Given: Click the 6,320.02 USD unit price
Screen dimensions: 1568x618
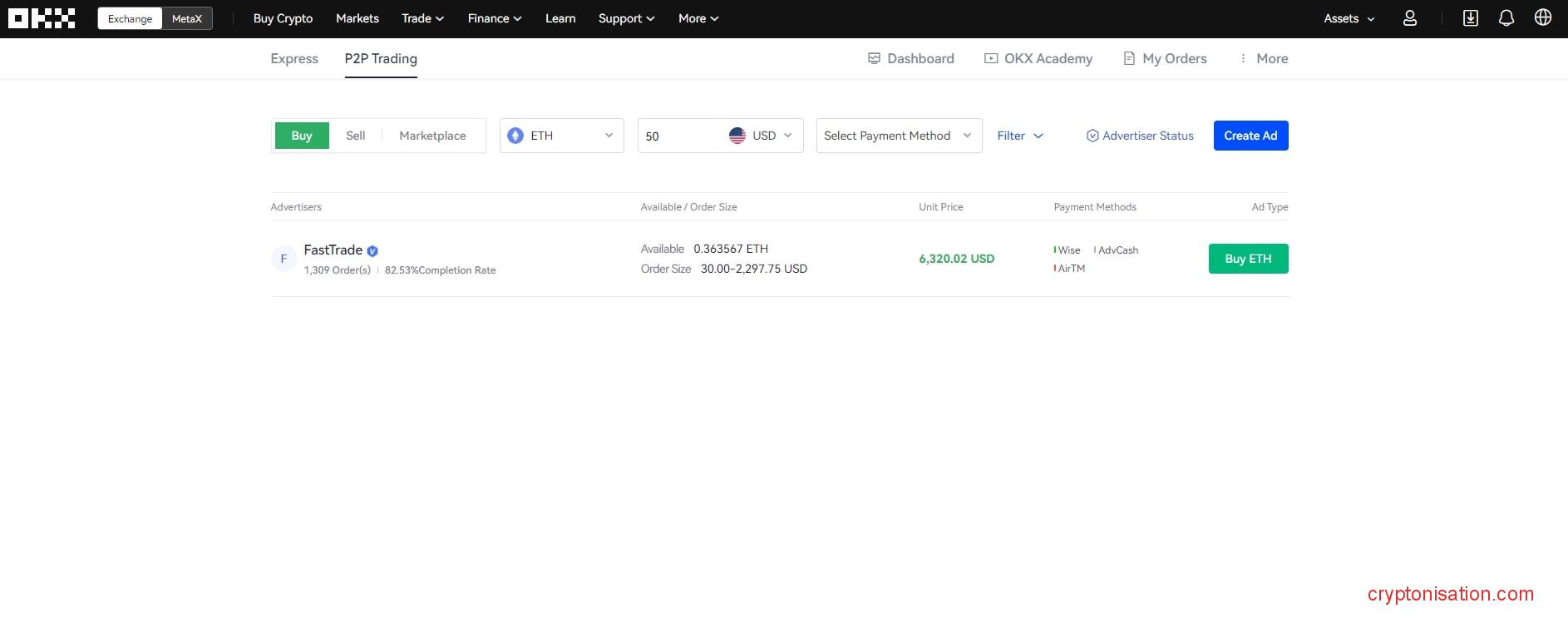Looking at the screenshot, I should 956,259.
